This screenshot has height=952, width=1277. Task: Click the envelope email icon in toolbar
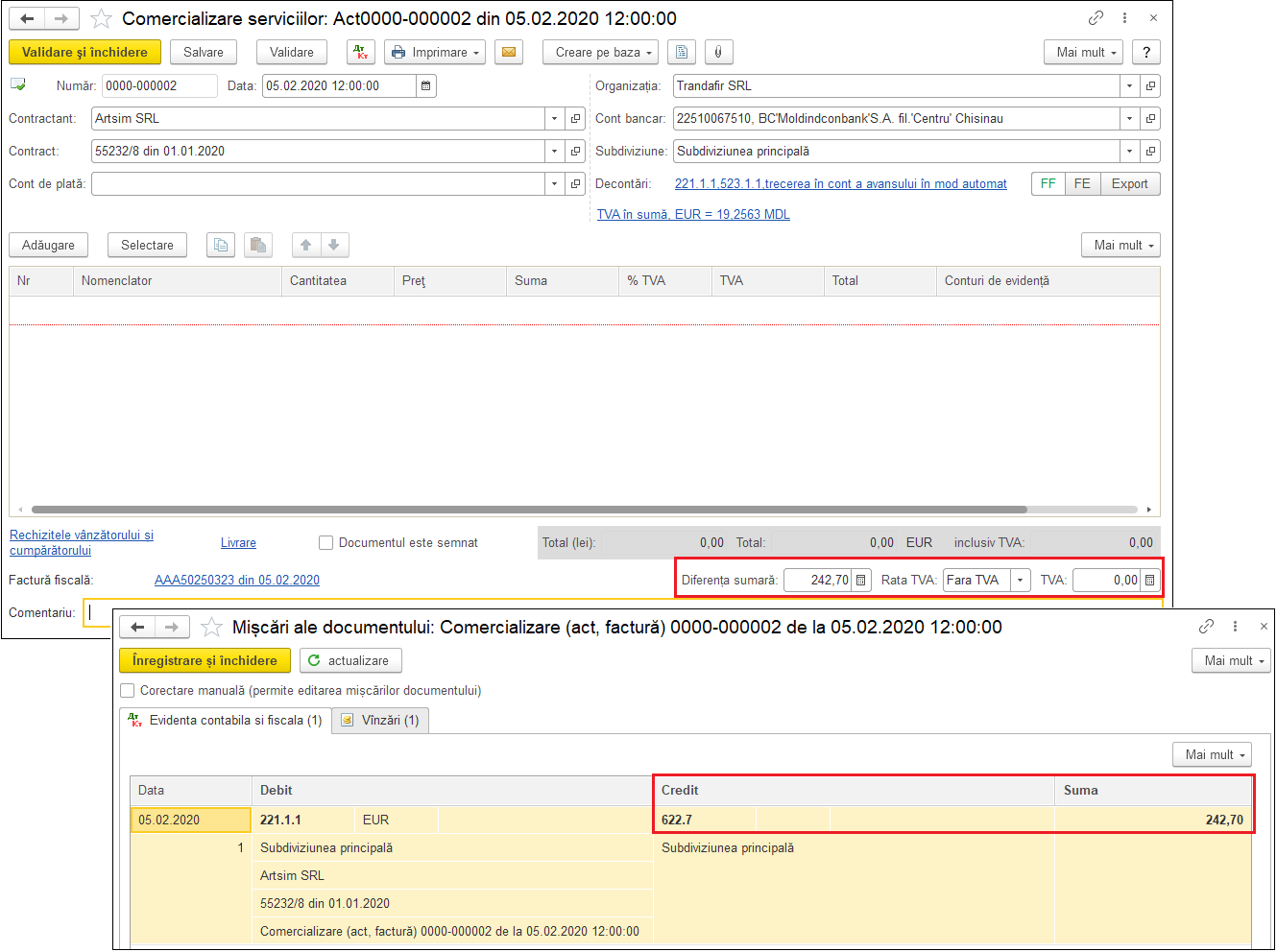click(509, 53)
